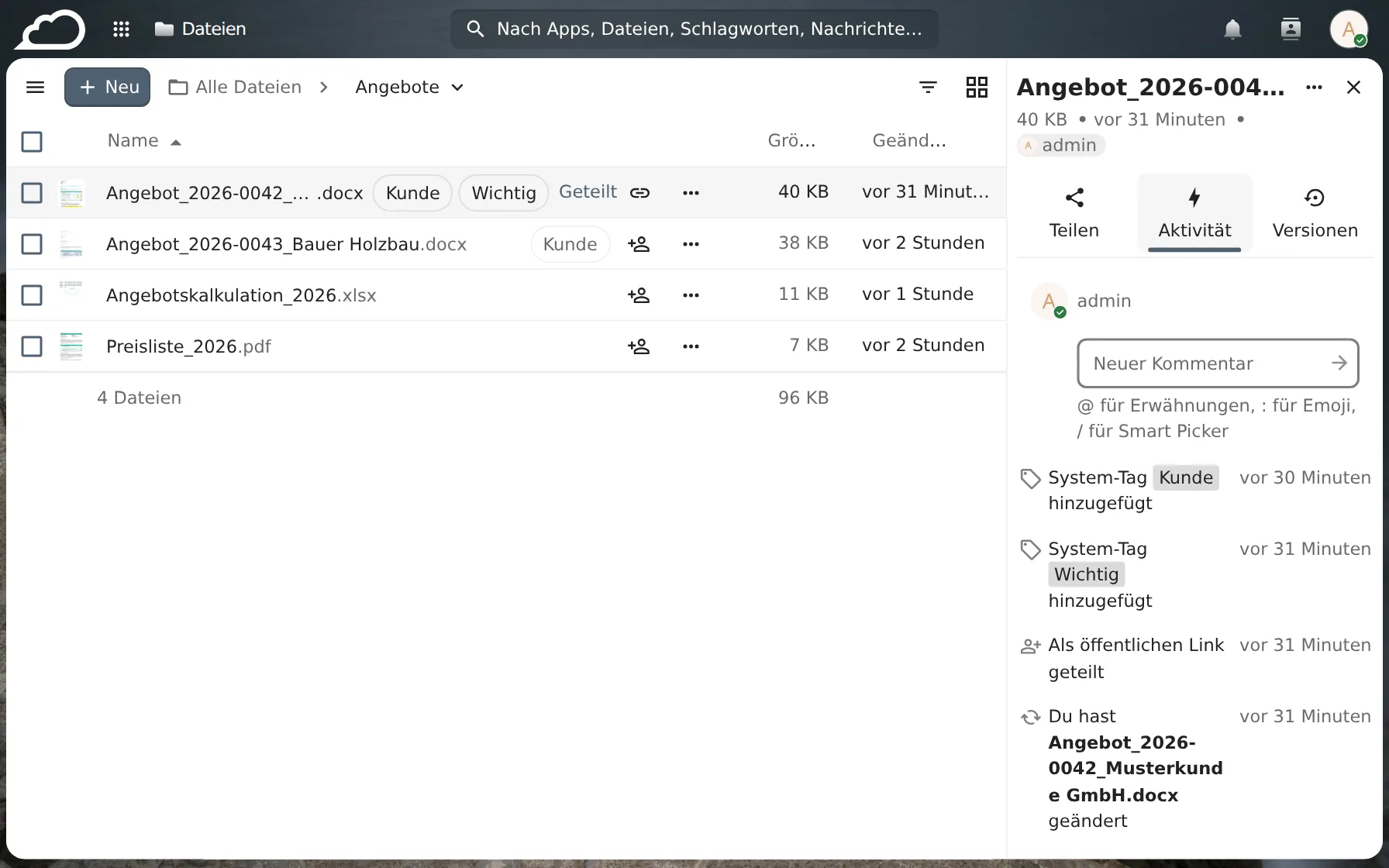Expand the Angebote breadcrumb dropdown
1389x868 pixels.
click(409, 87)
